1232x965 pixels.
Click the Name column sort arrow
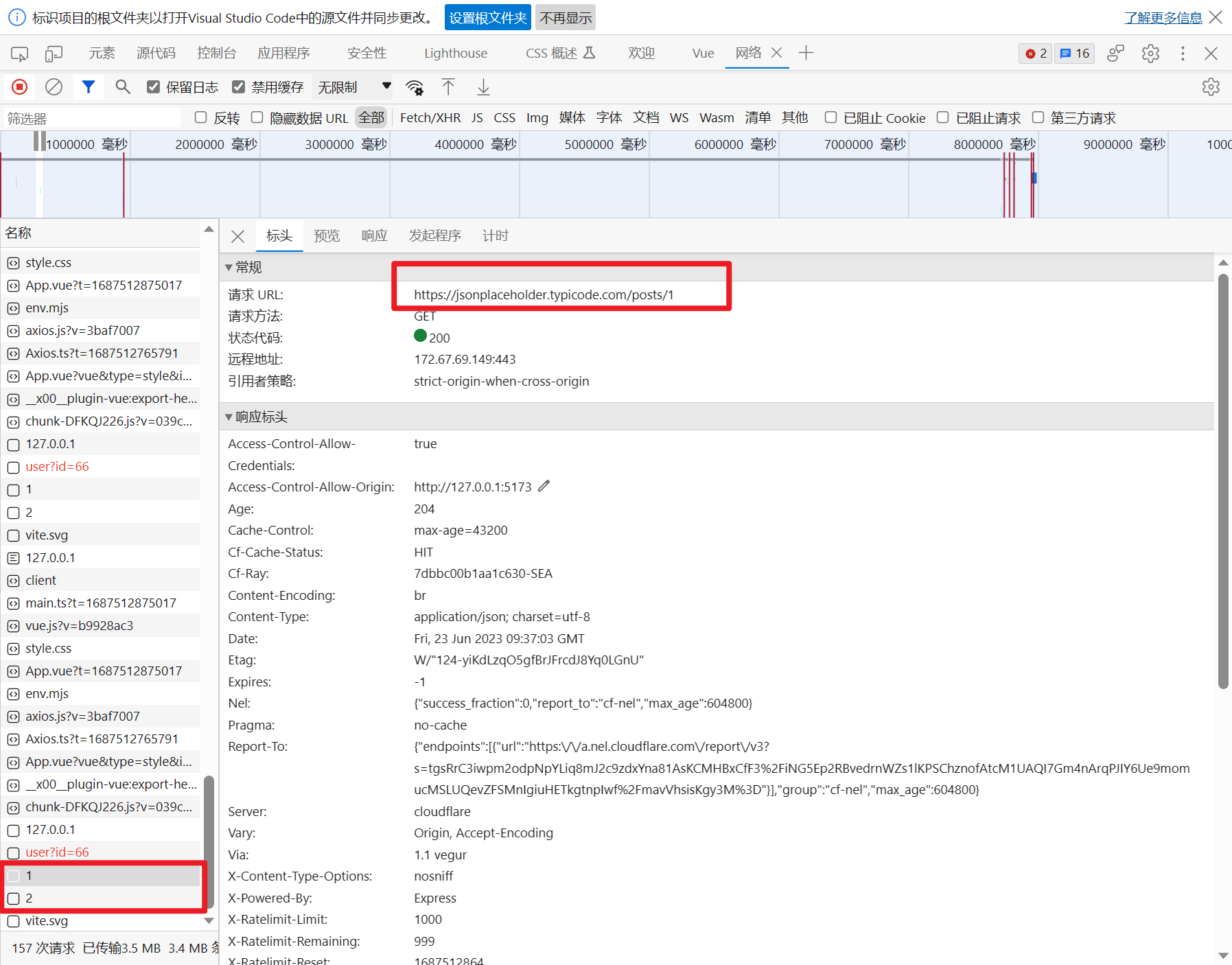point(209,229)
